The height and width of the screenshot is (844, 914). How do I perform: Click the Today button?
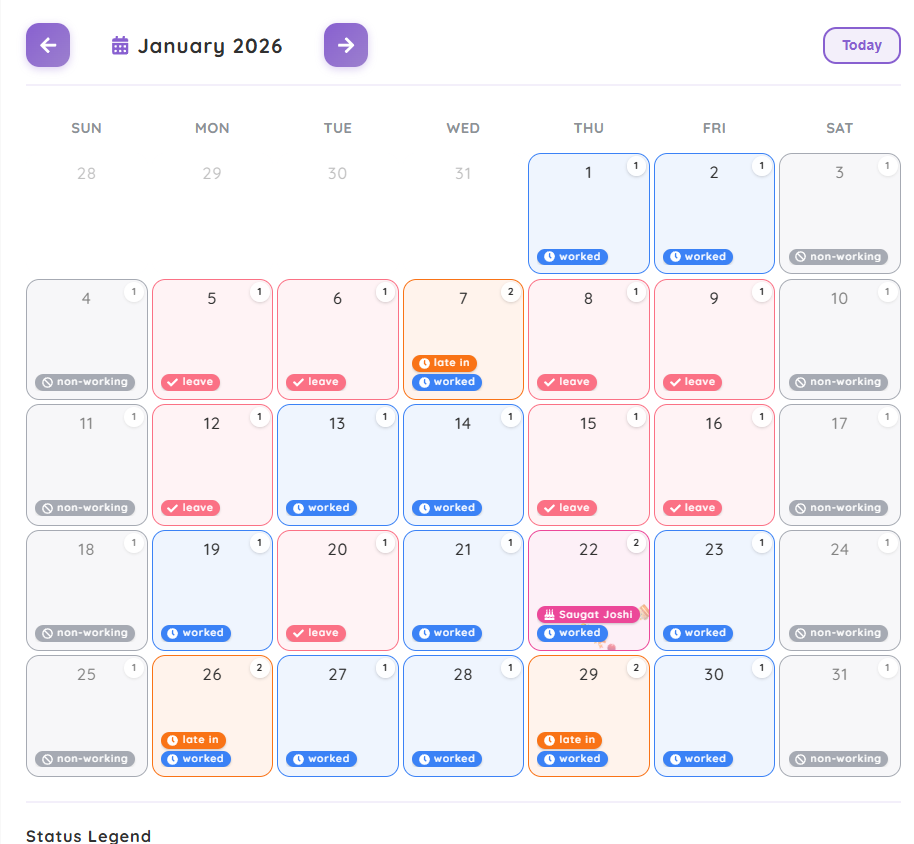coord(861,45)
